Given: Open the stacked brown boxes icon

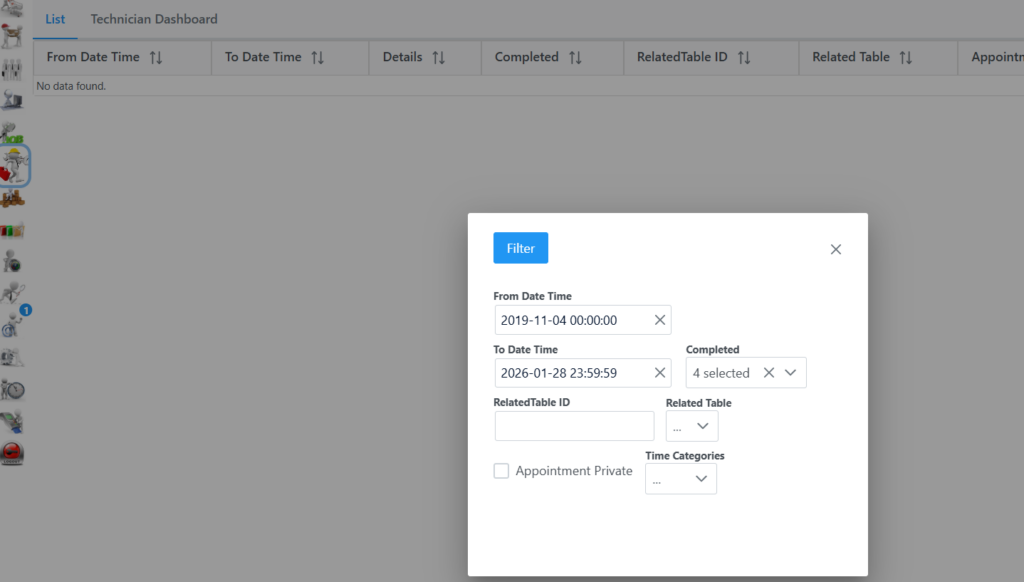Looking at the screenshot, I should click(x=13, y=199).
